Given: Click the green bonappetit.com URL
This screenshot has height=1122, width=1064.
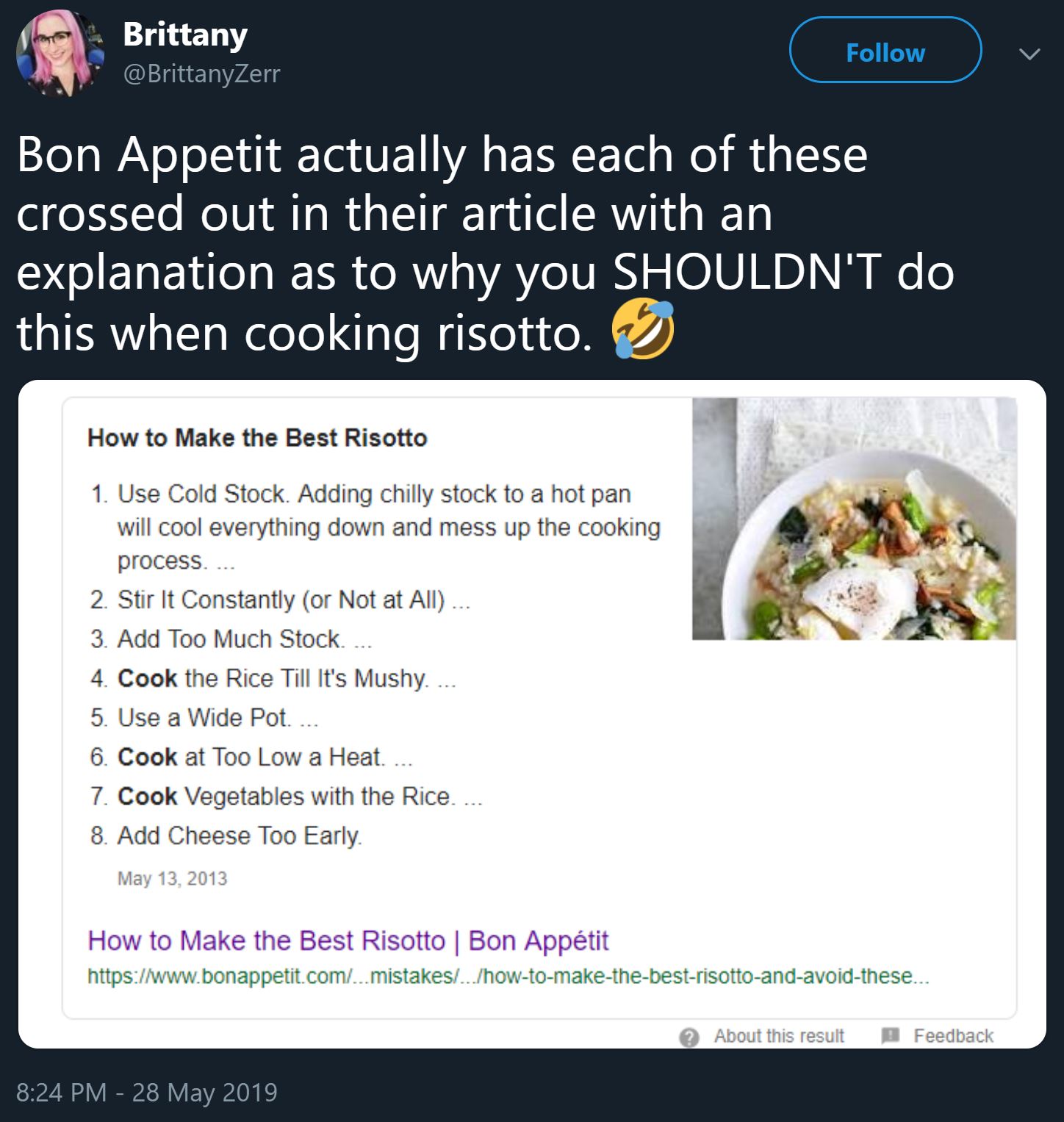Looking at the screenshot, I should pos(508,977).
